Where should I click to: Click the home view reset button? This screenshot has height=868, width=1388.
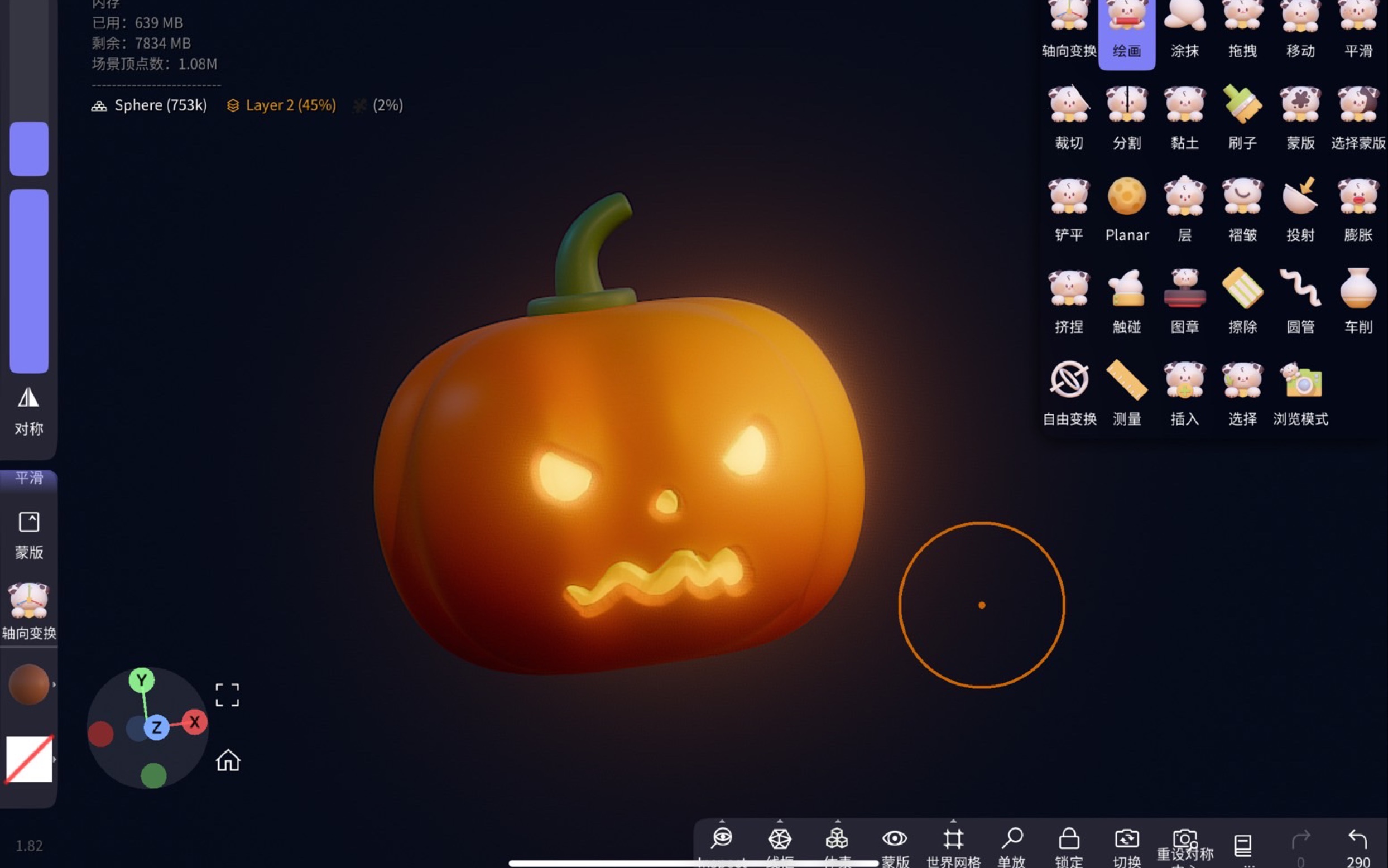[228, 761]
